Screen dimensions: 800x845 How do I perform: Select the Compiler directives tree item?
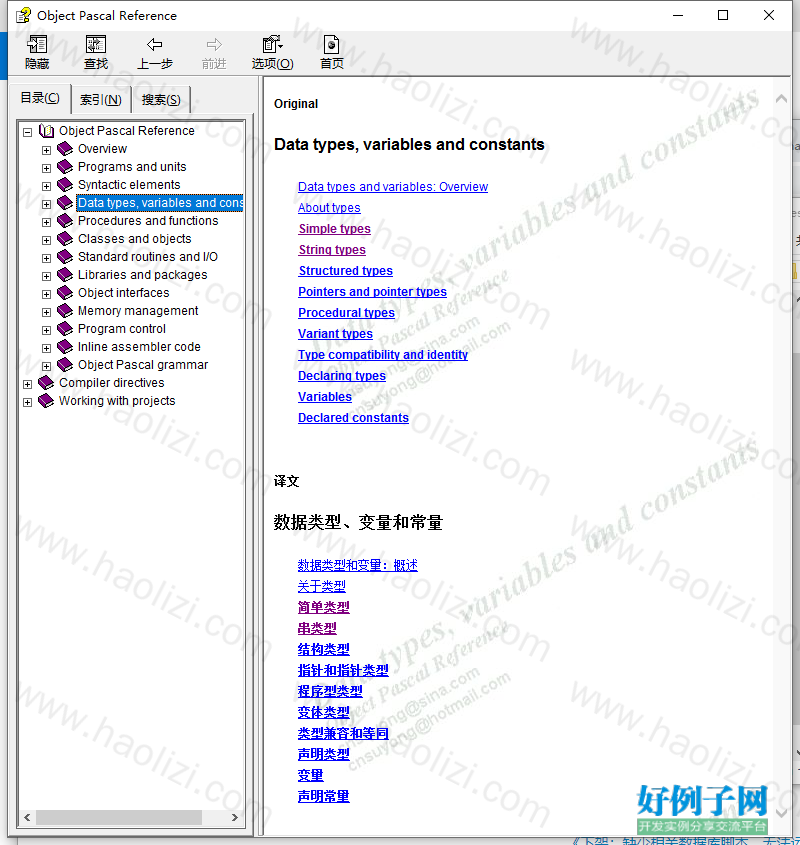pyautogui.click(x=112, y=383)
